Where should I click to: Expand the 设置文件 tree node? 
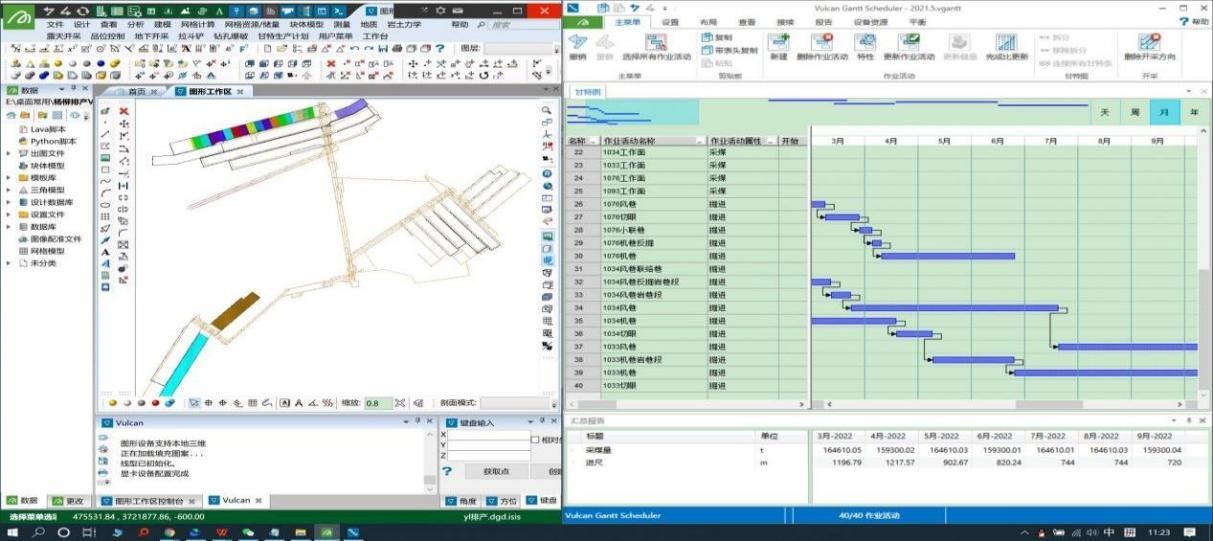9,214
